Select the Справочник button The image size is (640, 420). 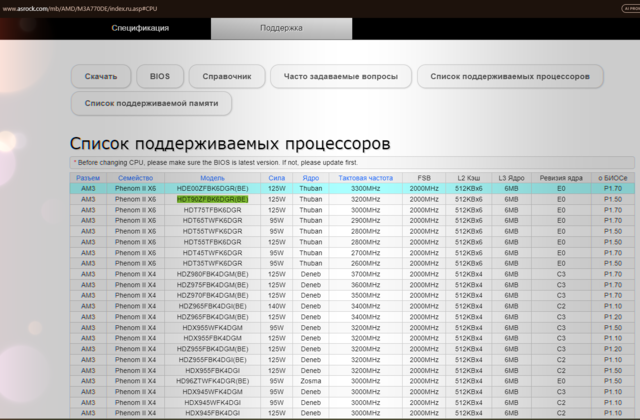click(226, 76)
